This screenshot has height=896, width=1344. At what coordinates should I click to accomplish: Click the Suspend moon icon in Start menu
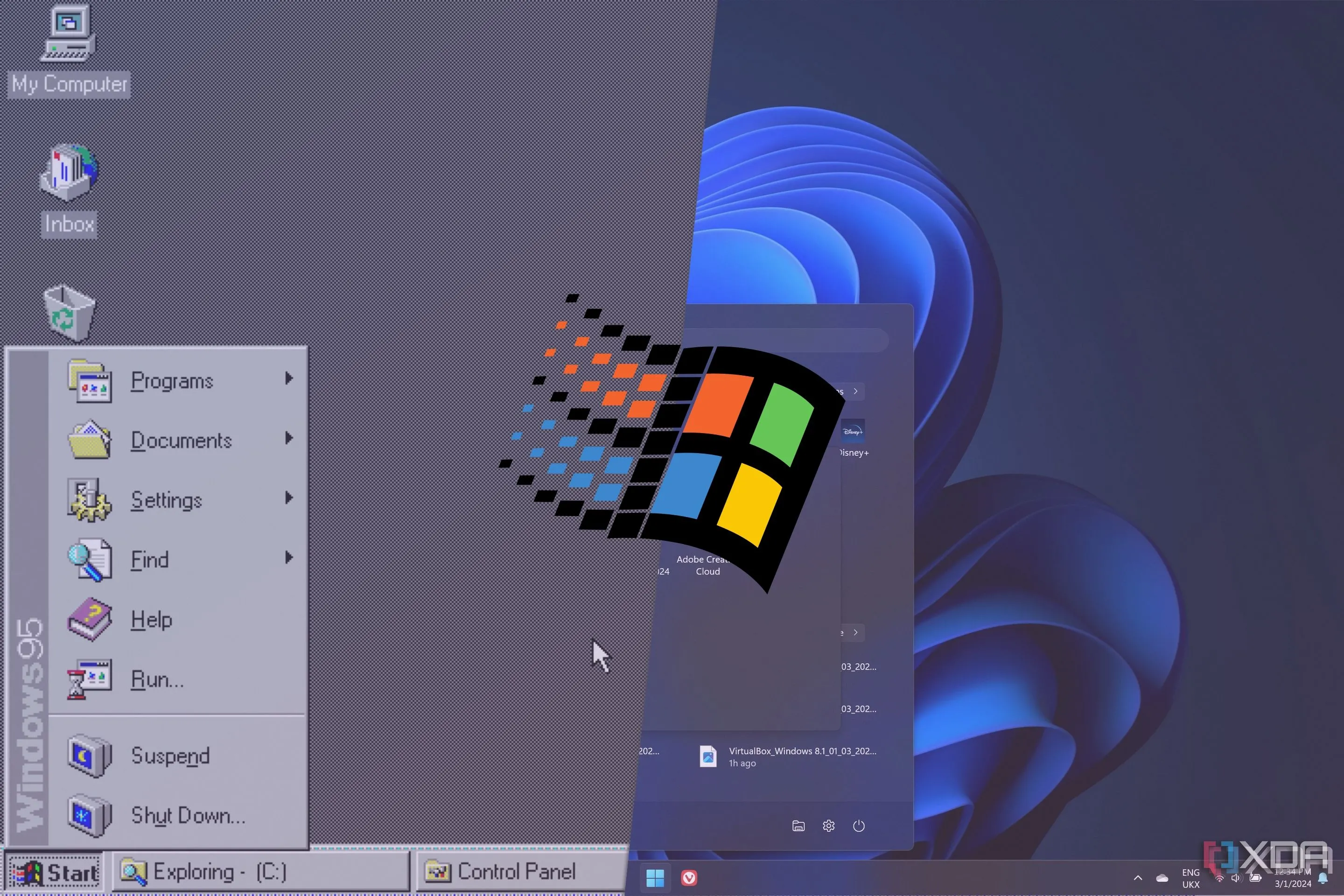tap(89, 756)
